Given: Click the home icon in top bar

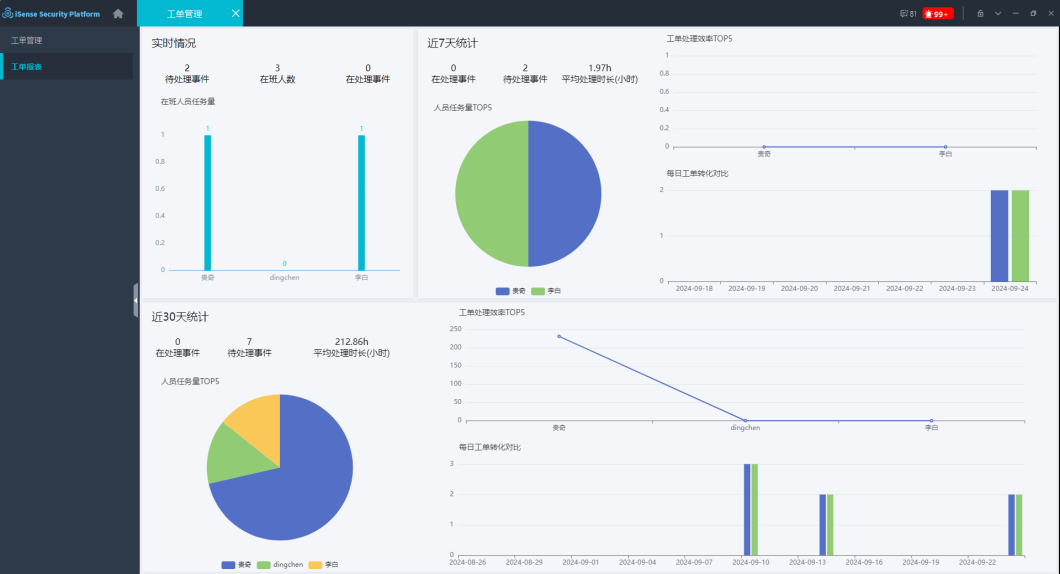Looking at the screenshot, I should 118,13.
